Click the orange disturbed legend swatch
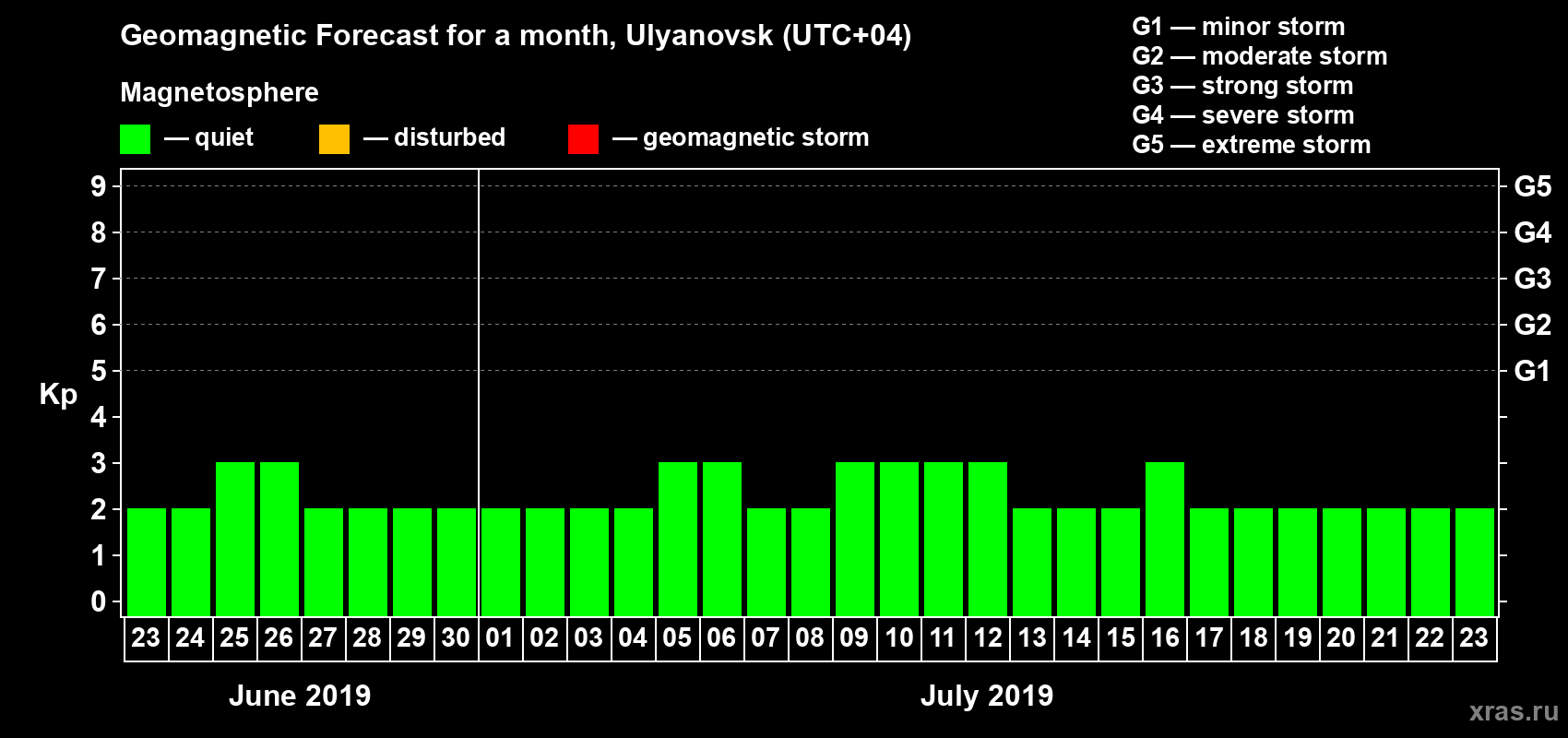Viewport: 1568px width, 738px height. 334,139
